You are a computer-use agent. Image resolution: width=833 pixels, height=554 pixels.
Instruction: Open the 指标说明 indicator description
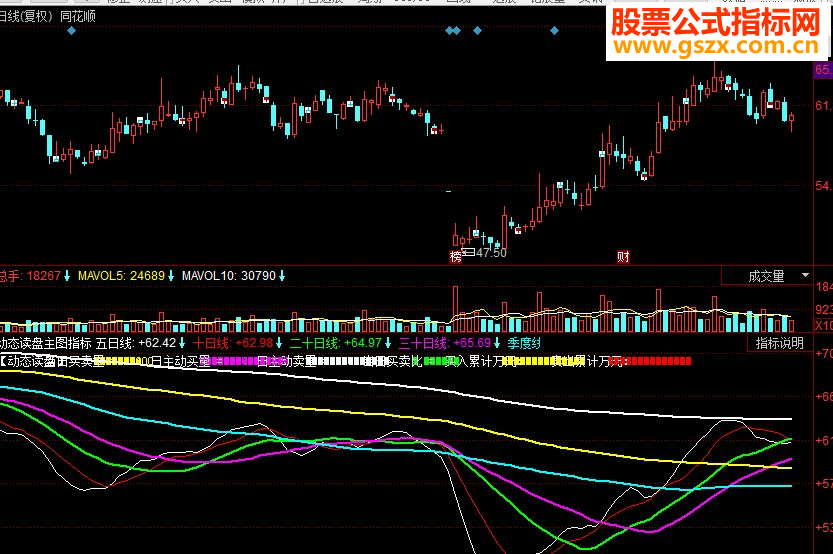[779, 343]
